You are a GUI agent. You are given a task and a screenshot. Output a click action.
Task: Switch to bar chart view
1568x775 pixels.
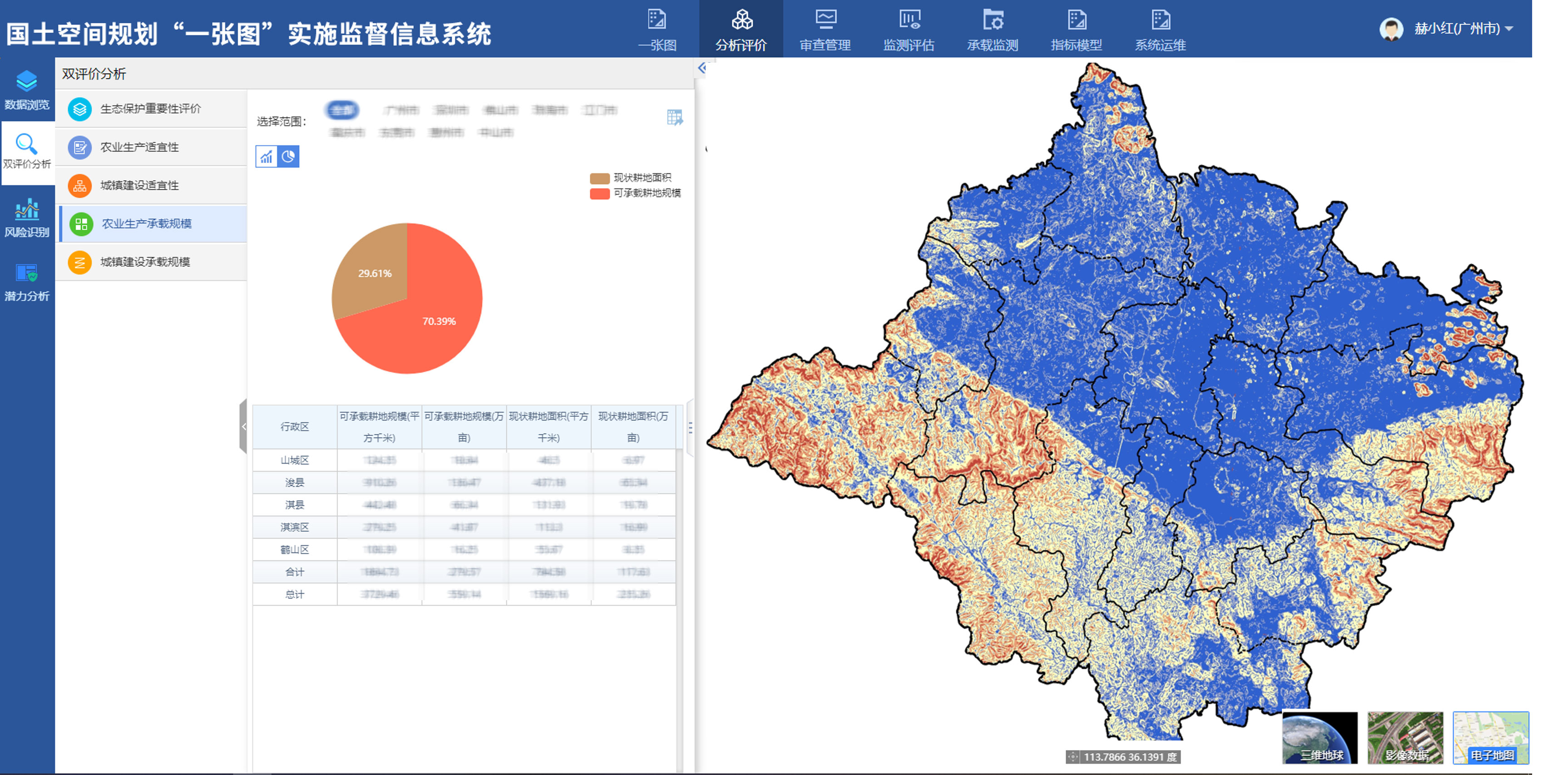[x=266, y=157]
